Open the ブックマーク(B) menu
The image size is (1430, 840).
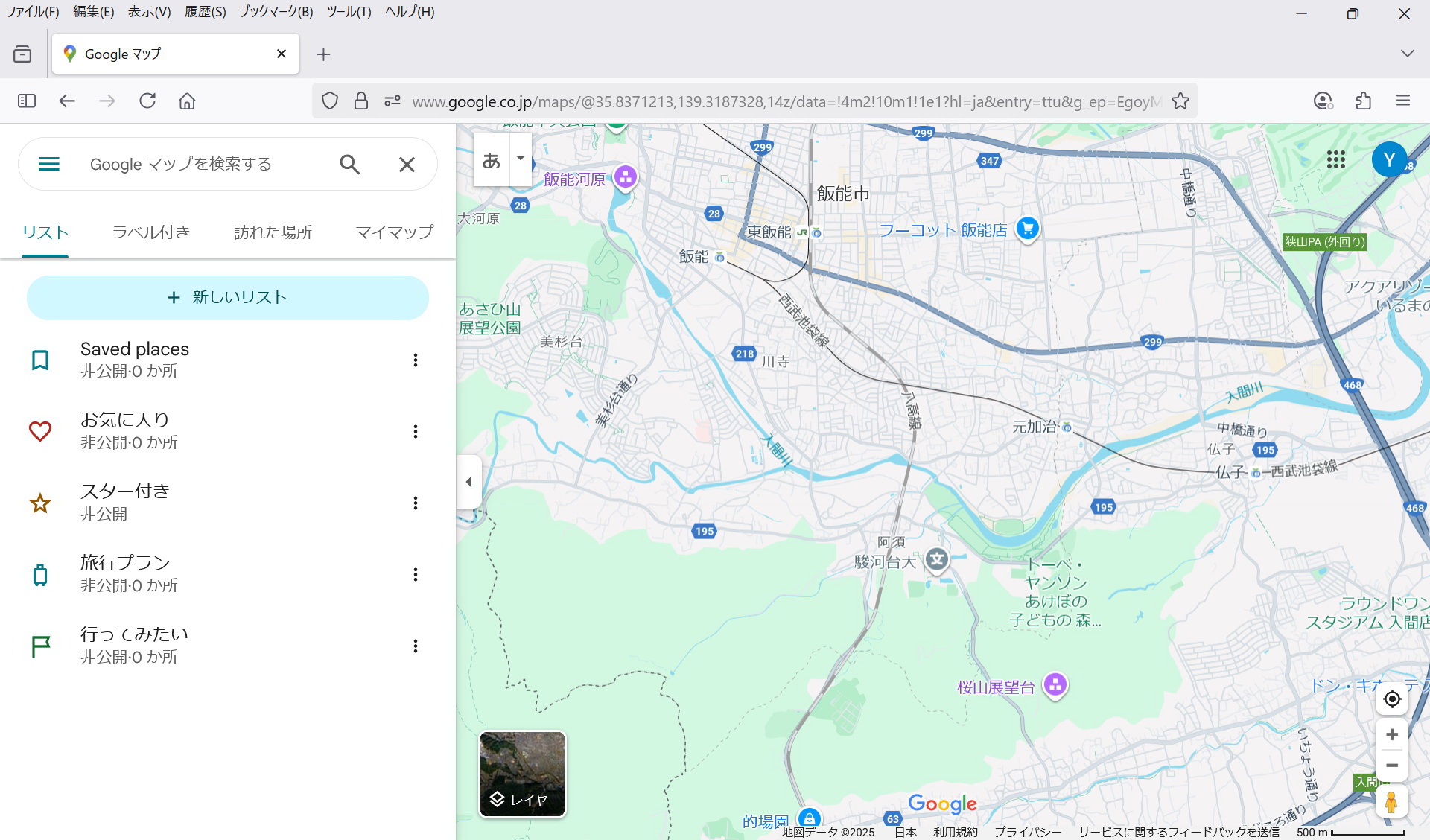pyautogui.click(x=276, y=12)
